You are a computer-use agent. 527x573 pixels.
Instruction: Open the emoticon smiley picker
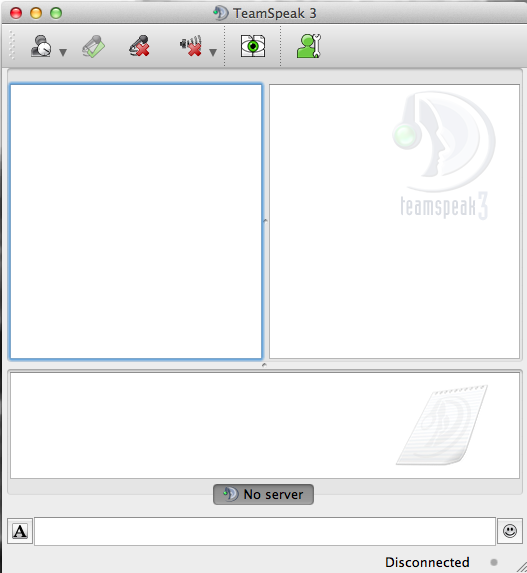pos(510,531)
